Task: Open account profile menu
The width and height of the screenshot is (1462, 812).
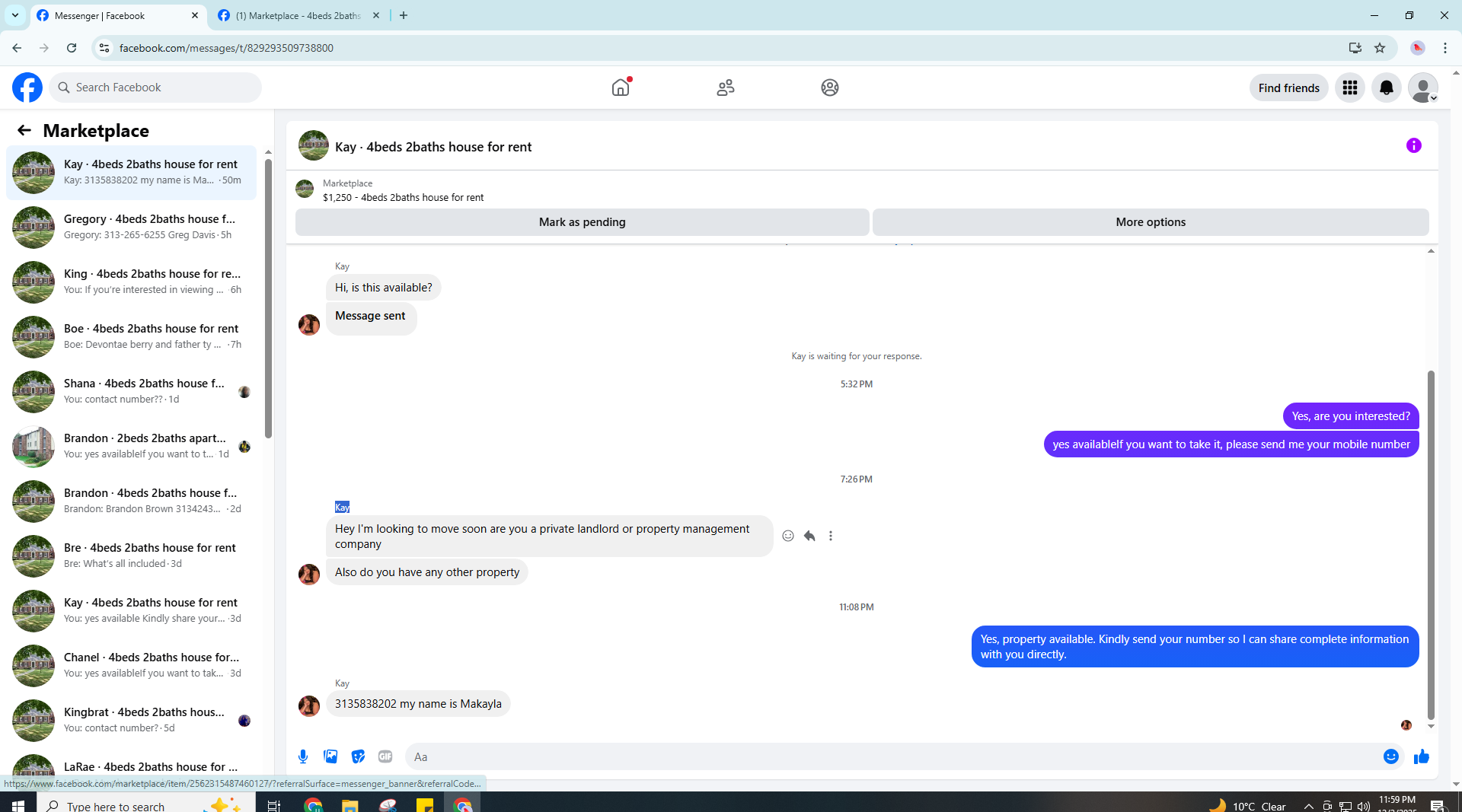Action: [x=1422, y=88]
